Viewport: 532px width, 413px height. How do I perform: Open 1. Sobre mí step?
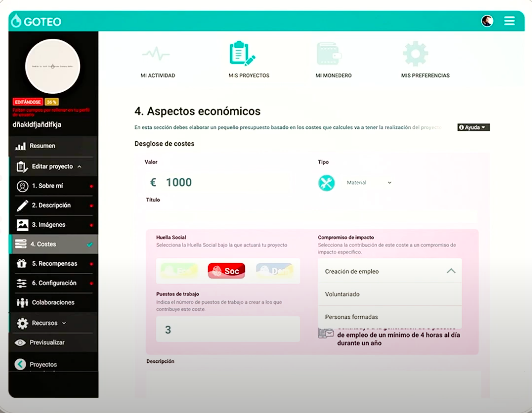[x=54, y=186]
